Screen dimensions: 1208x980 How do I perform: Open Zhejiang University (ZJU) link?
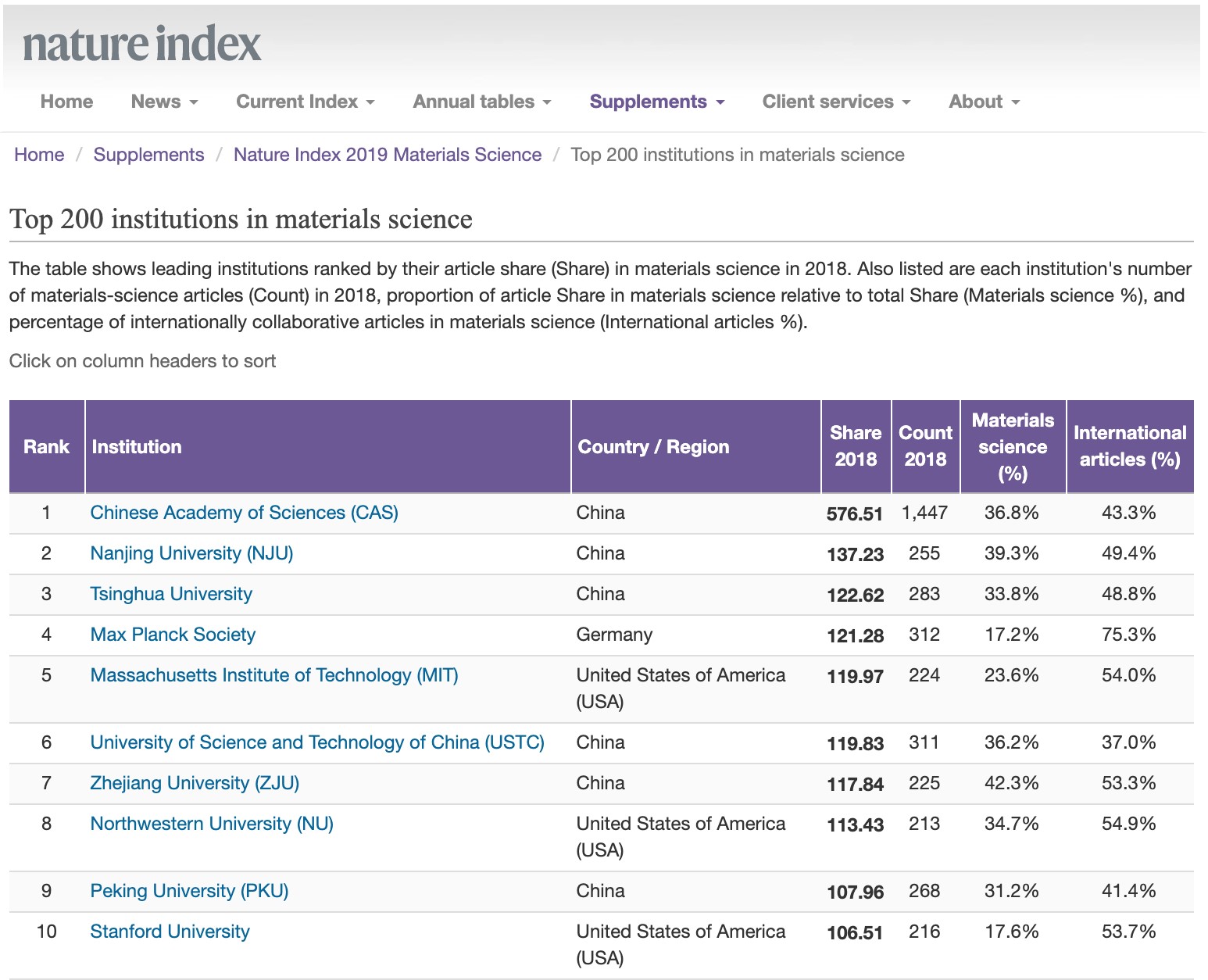pyautogui.click(x=195, y=783)
